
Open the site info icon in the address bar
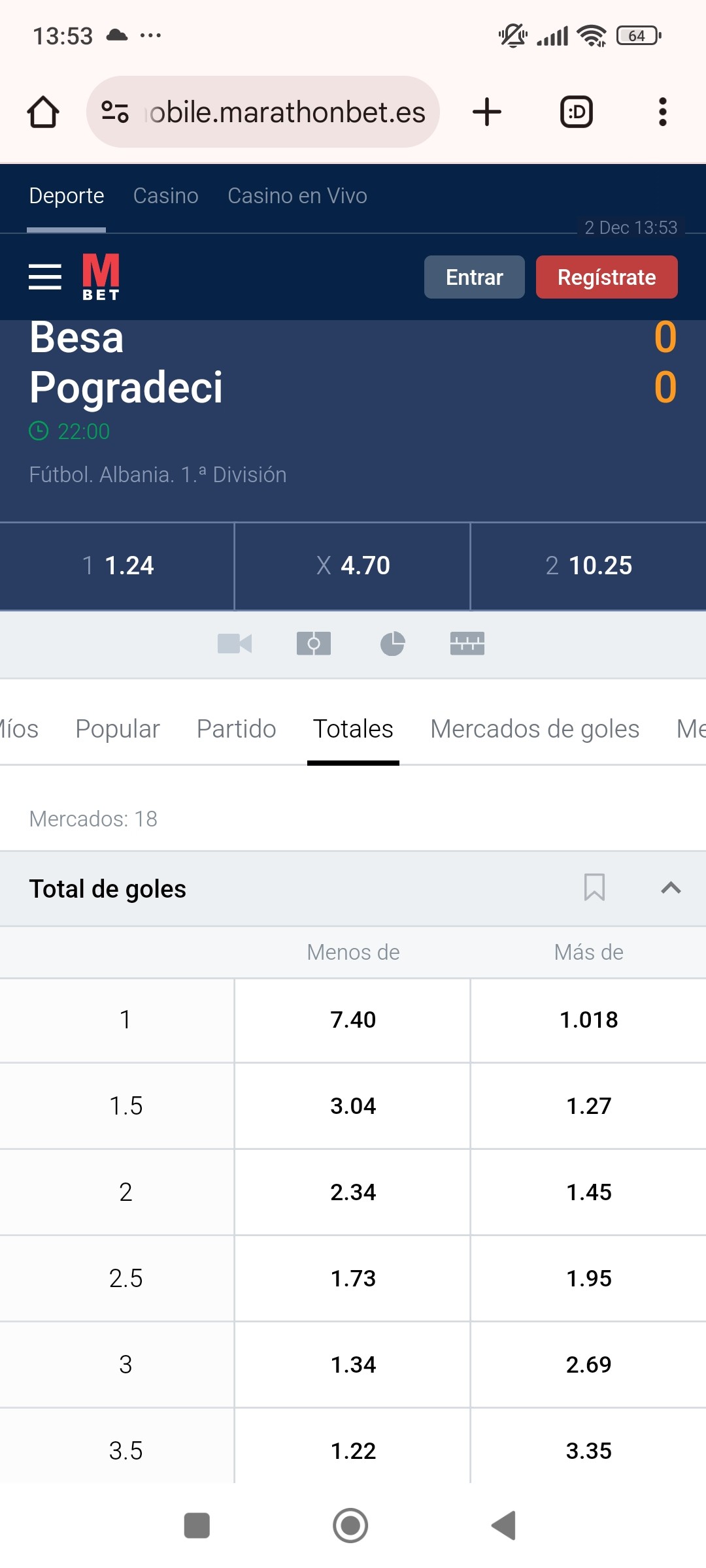(115, 112)
